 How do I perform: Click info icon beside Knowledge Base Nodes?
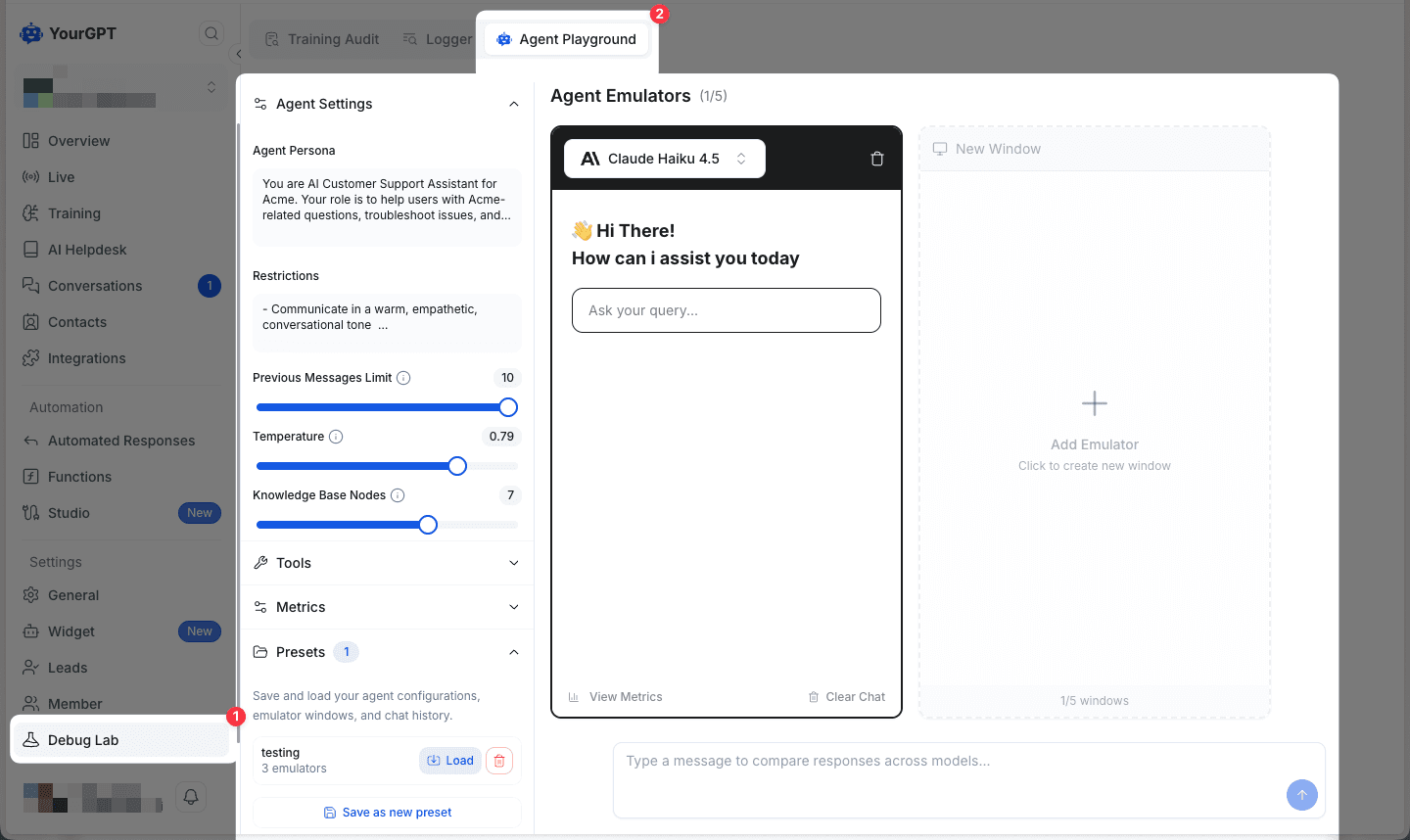[398, 495]
